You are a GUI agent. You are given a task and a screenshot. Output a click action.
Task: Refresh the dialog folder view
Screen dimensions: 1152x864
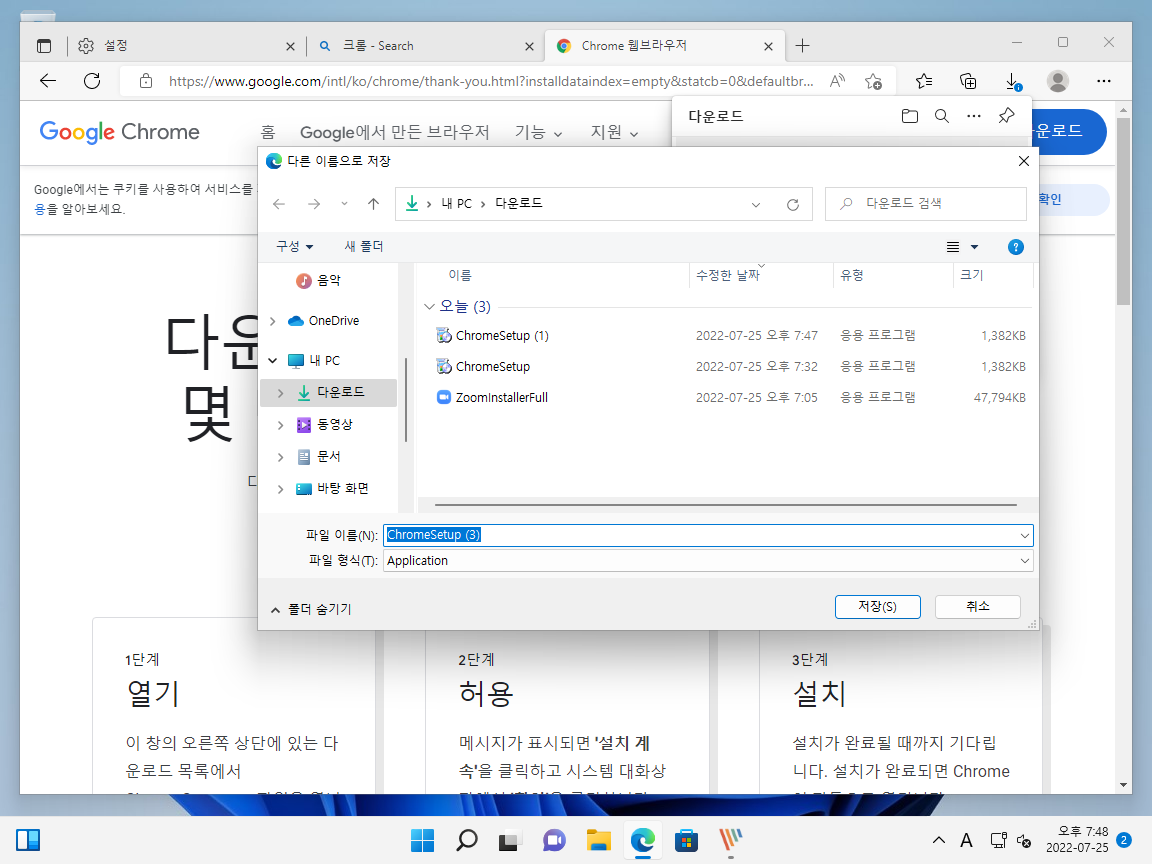point(793,204)
